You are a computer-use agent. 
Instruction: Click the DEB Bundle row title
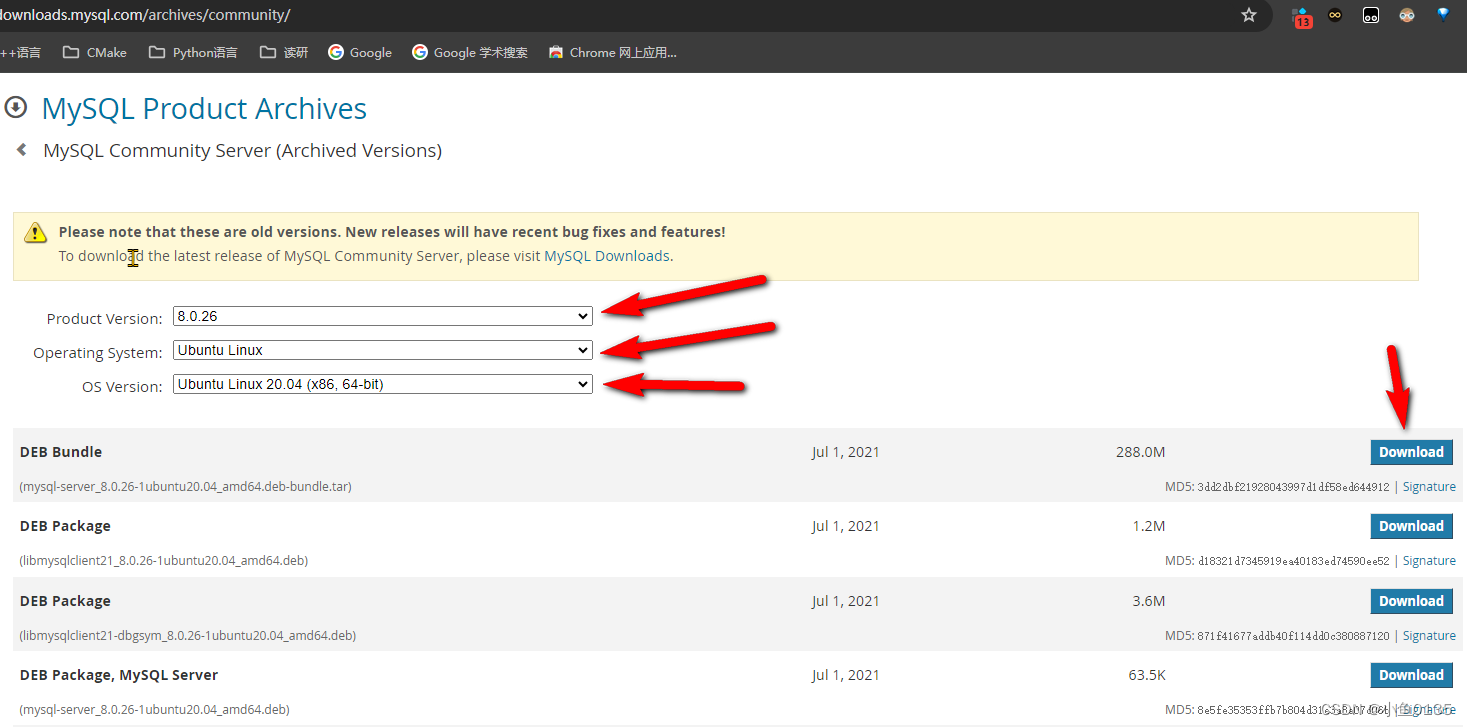(x=61, y=452)
